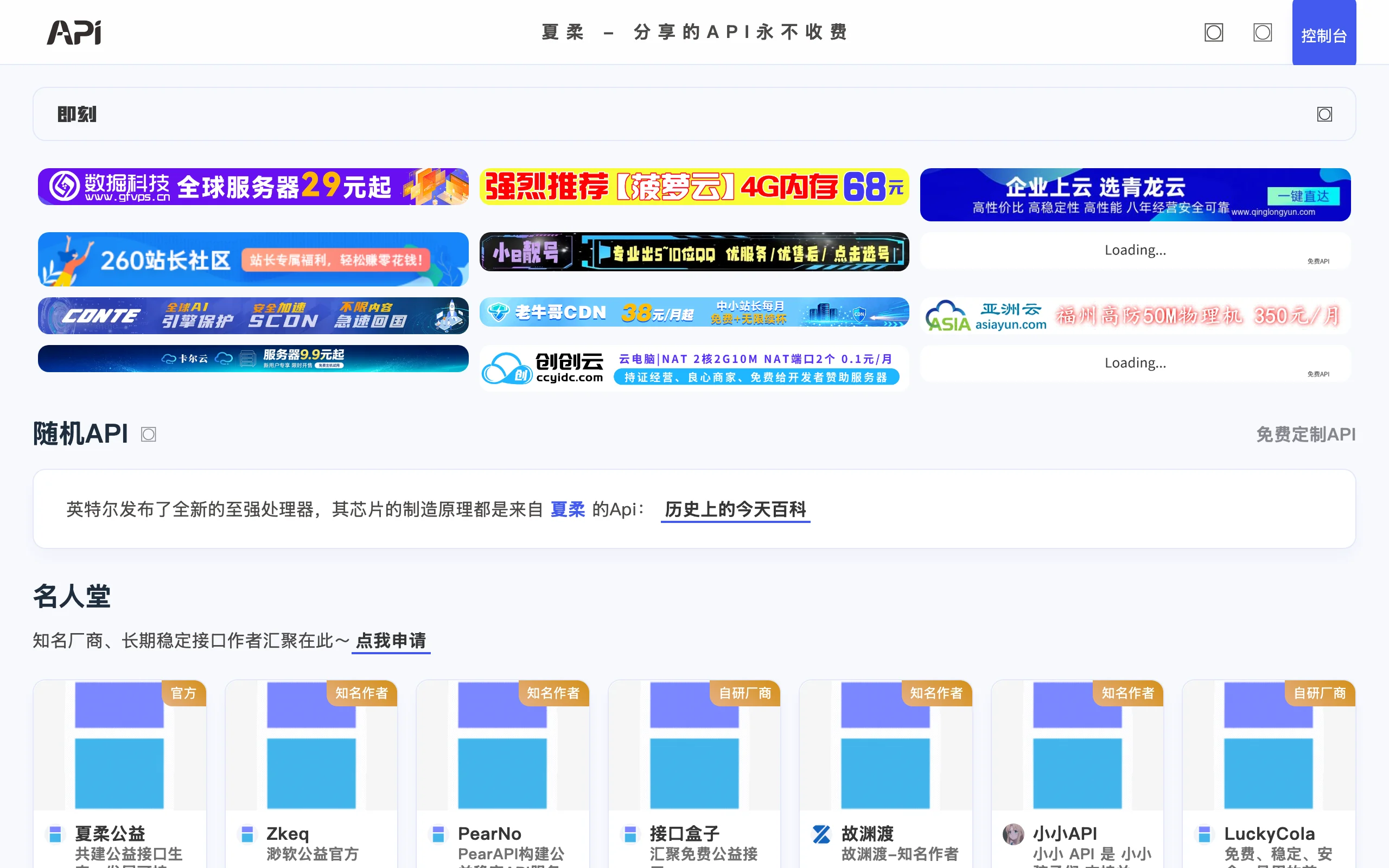
Task: Select the 夏柔公益 card title
Action: click(110, 834)
